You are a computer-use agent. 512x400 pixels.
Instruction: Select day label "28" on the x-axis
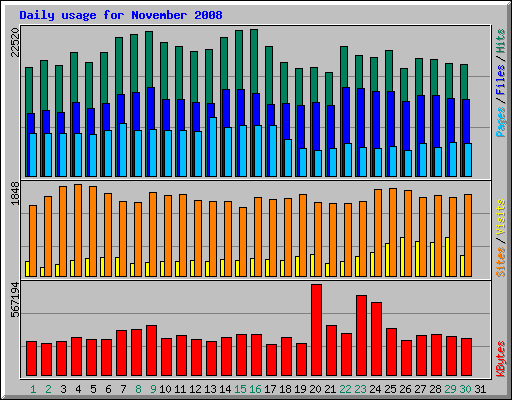tap(435, 389)
